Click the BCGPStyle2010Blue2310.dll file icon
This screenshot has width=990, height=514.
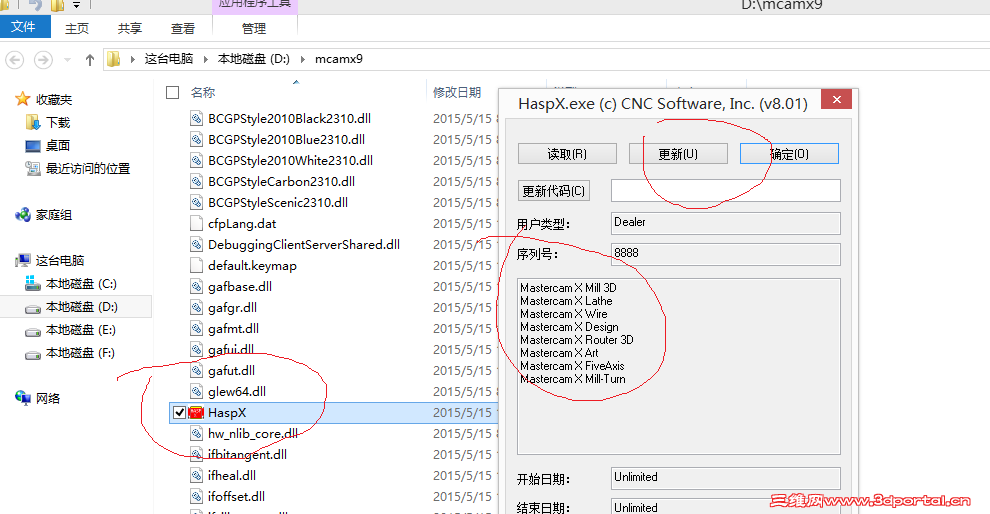(x=196, y=140)
